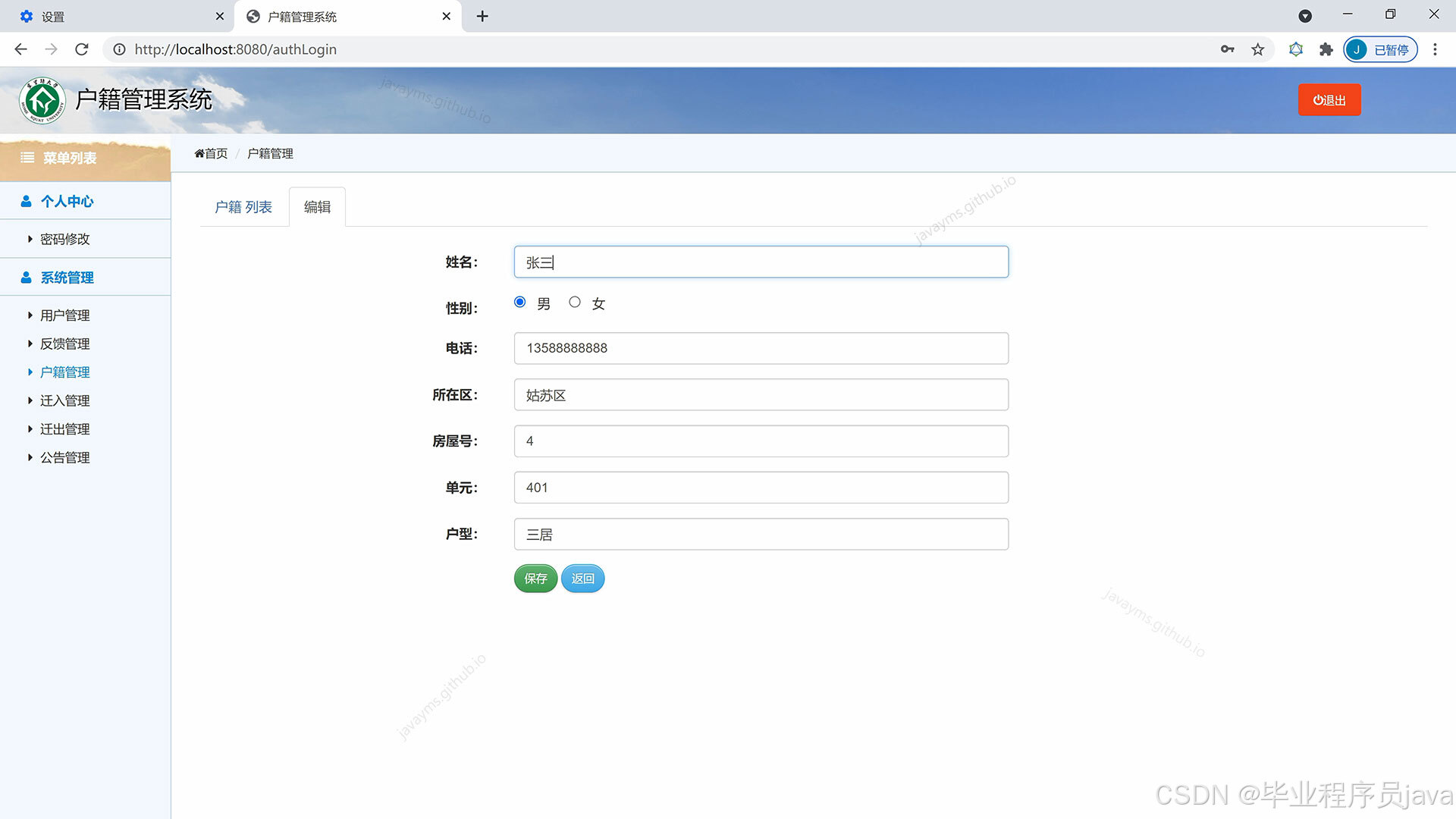Open Chrome three-dot menu

pos(1435,49)
